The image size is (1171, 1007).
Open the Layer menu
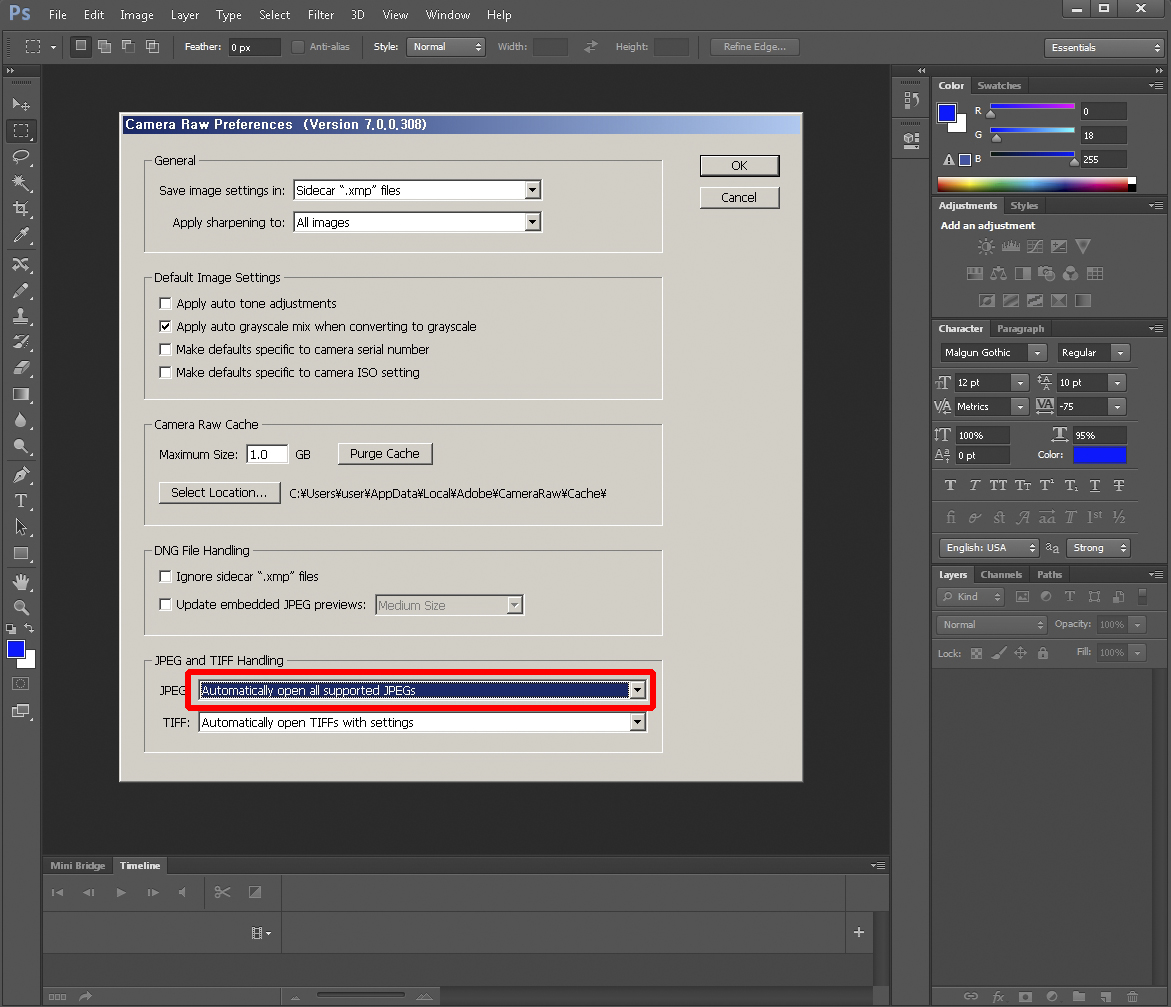pyautogui.click(x=184, y=15)
